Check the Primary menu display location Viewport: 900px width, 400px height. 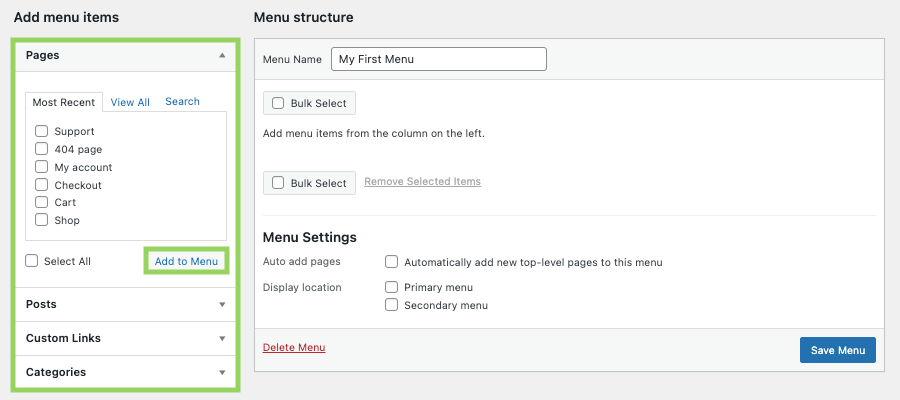tap(392, 287)
